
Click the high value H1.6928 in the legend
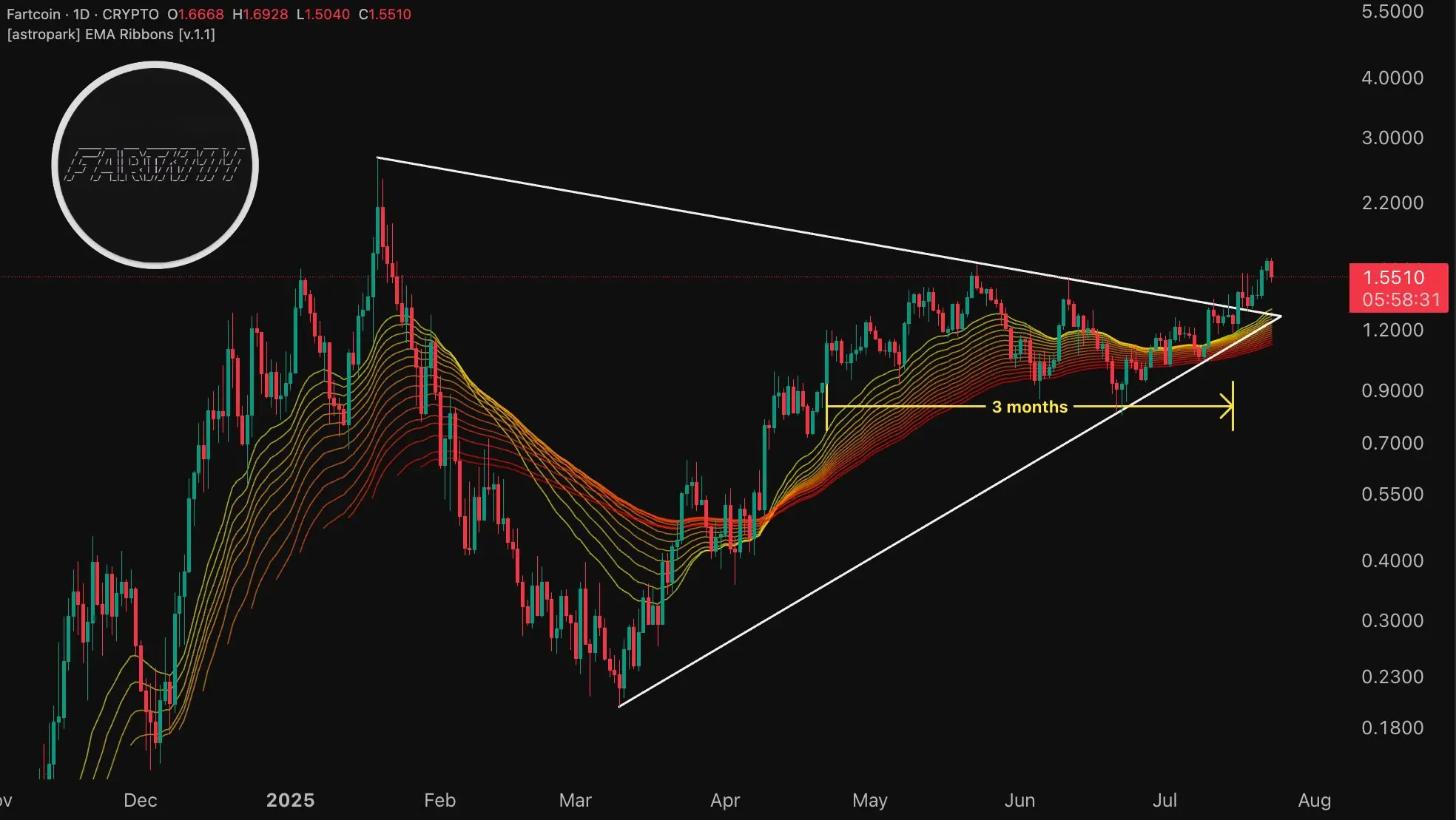pyautogui.click(x=260, y=14)
